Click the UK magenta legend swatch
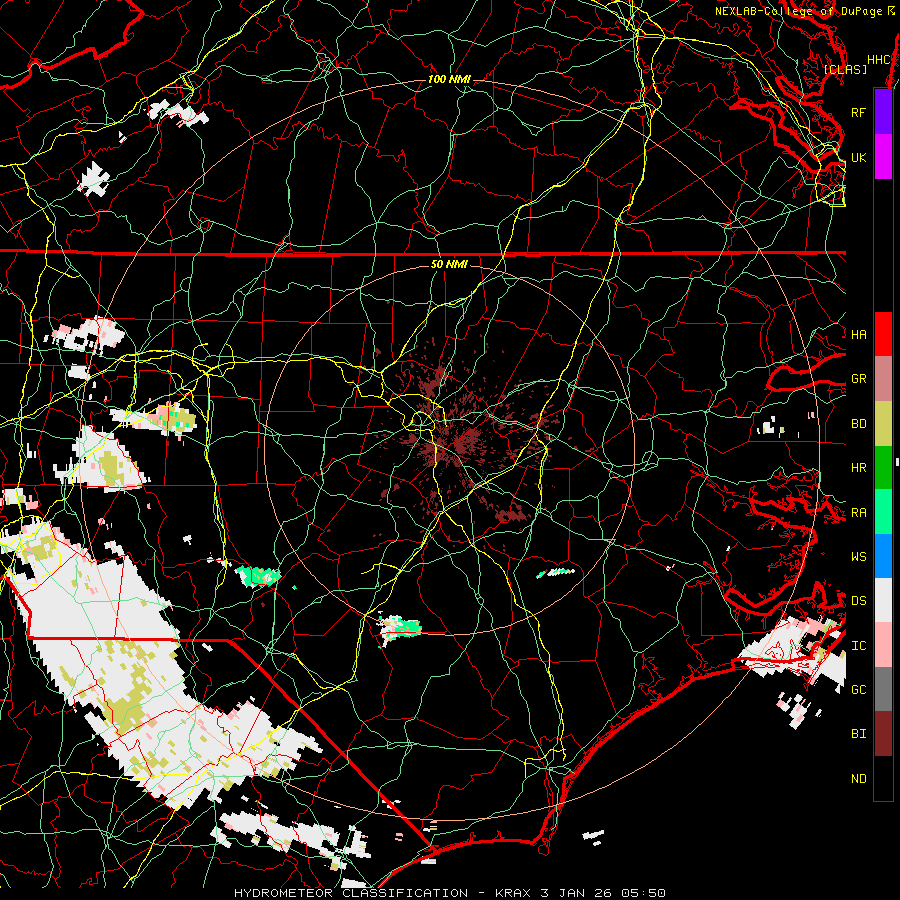The image size is (900, 900). (883, 157)
